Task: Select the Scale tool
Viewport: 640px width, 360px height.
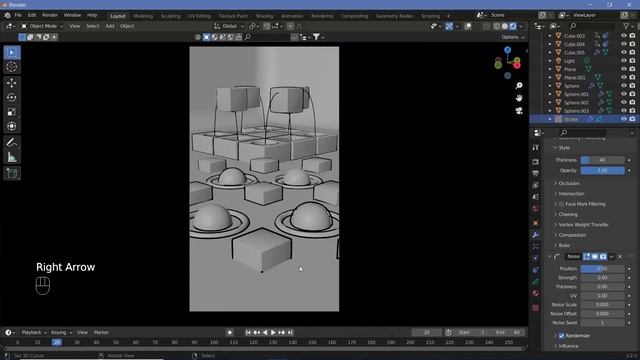Action: [x=12, y=112]
